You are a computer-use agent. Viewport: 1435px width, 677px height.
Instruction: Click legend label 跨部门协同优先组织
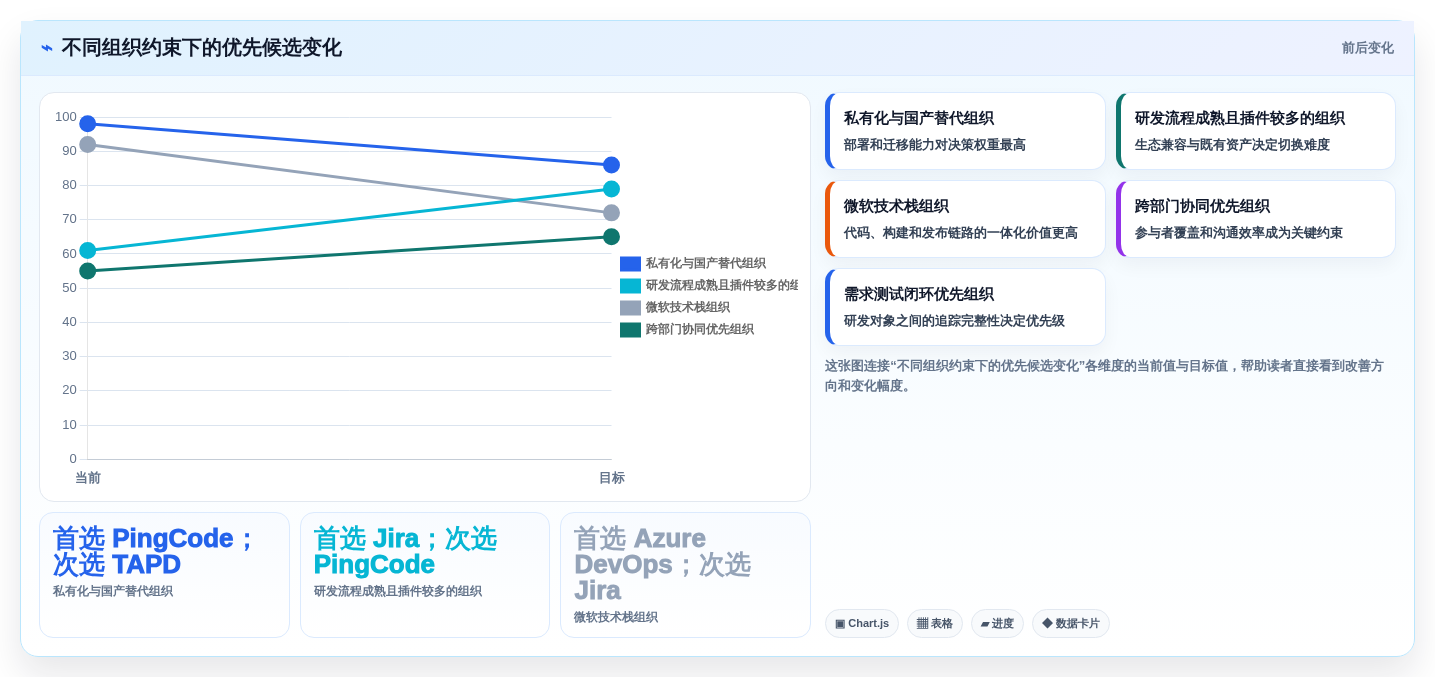pos(700,330)
